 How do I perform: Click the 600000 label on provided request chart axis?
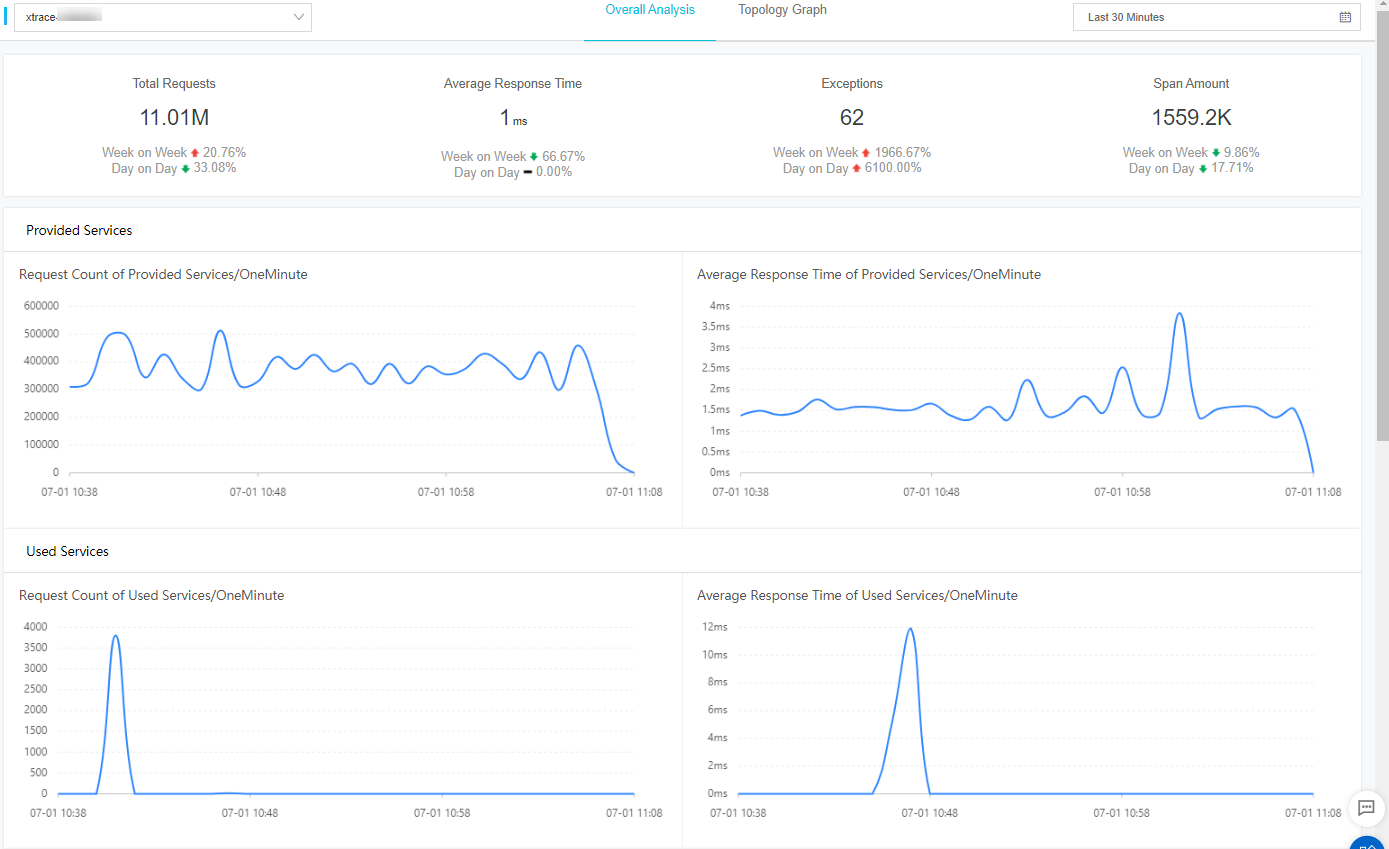(x=41, y=306)
